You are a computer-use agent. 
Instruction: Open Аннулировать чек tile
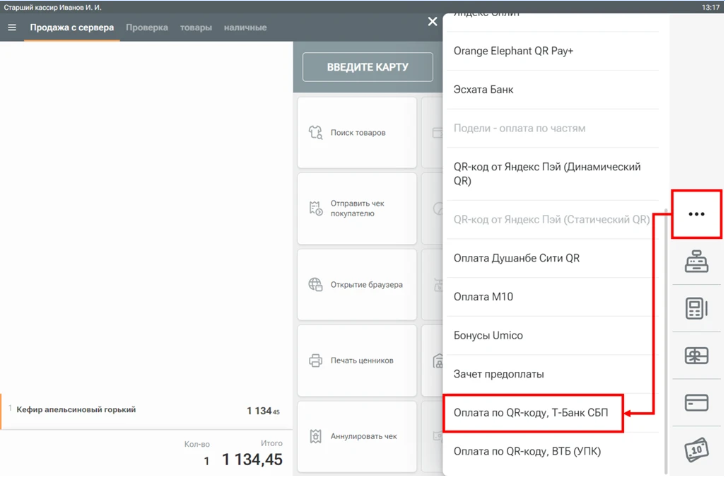[357, 436]
